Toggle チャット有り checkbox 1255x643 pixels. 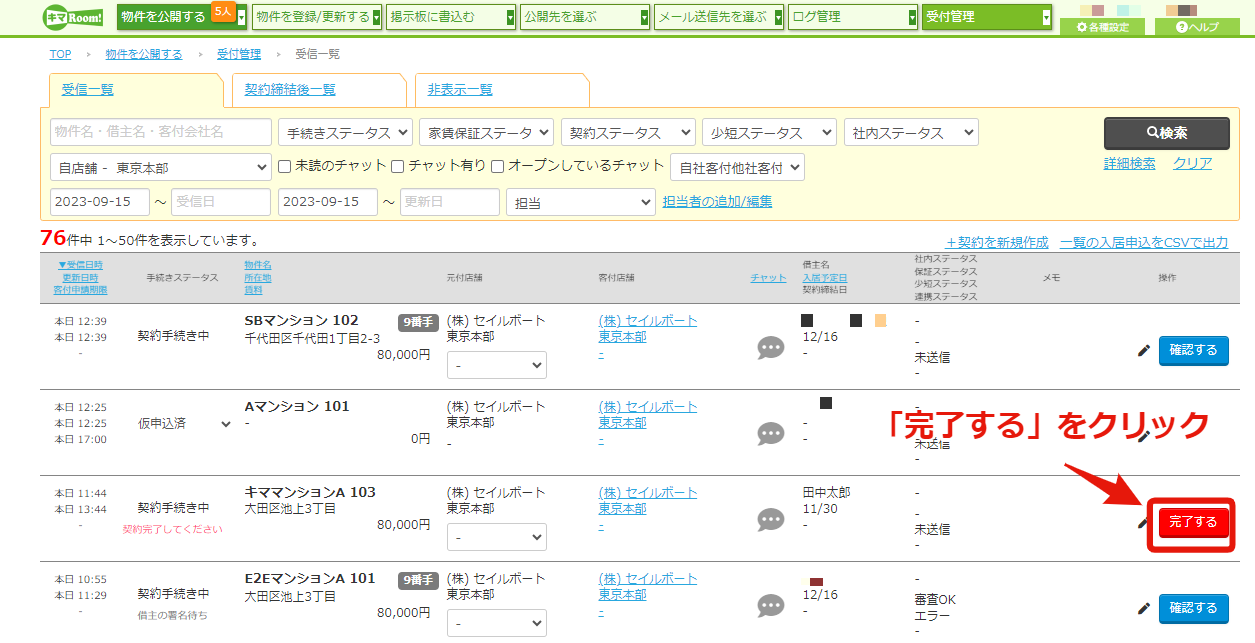pos(398,166)
